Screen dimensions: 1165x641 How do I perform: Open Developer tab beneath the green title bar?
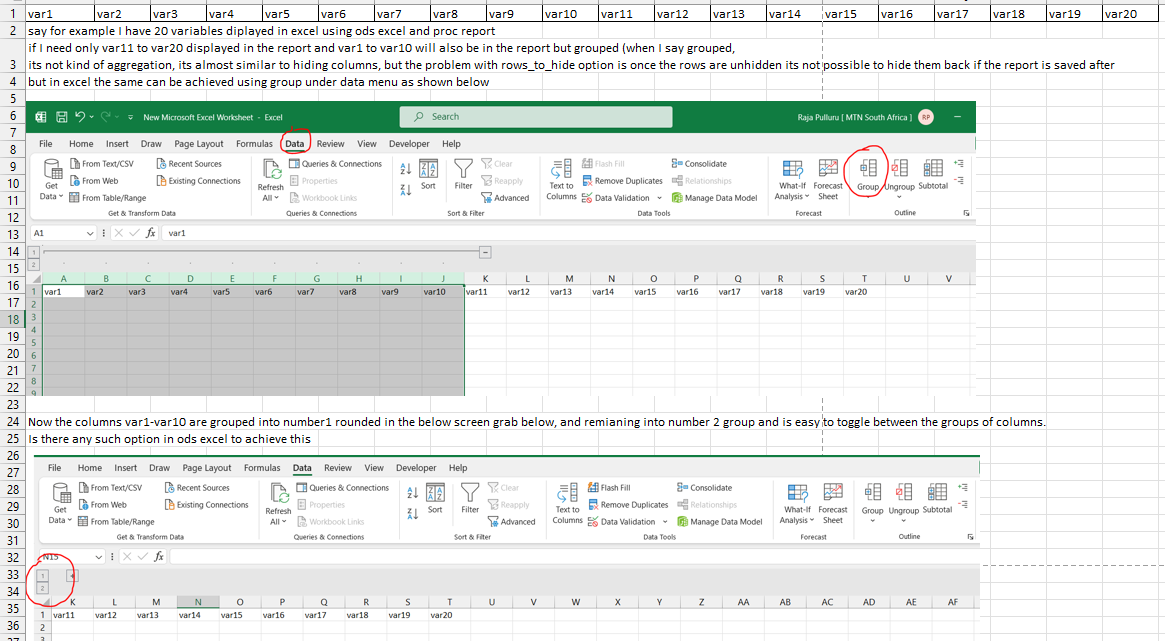[408, 144]
